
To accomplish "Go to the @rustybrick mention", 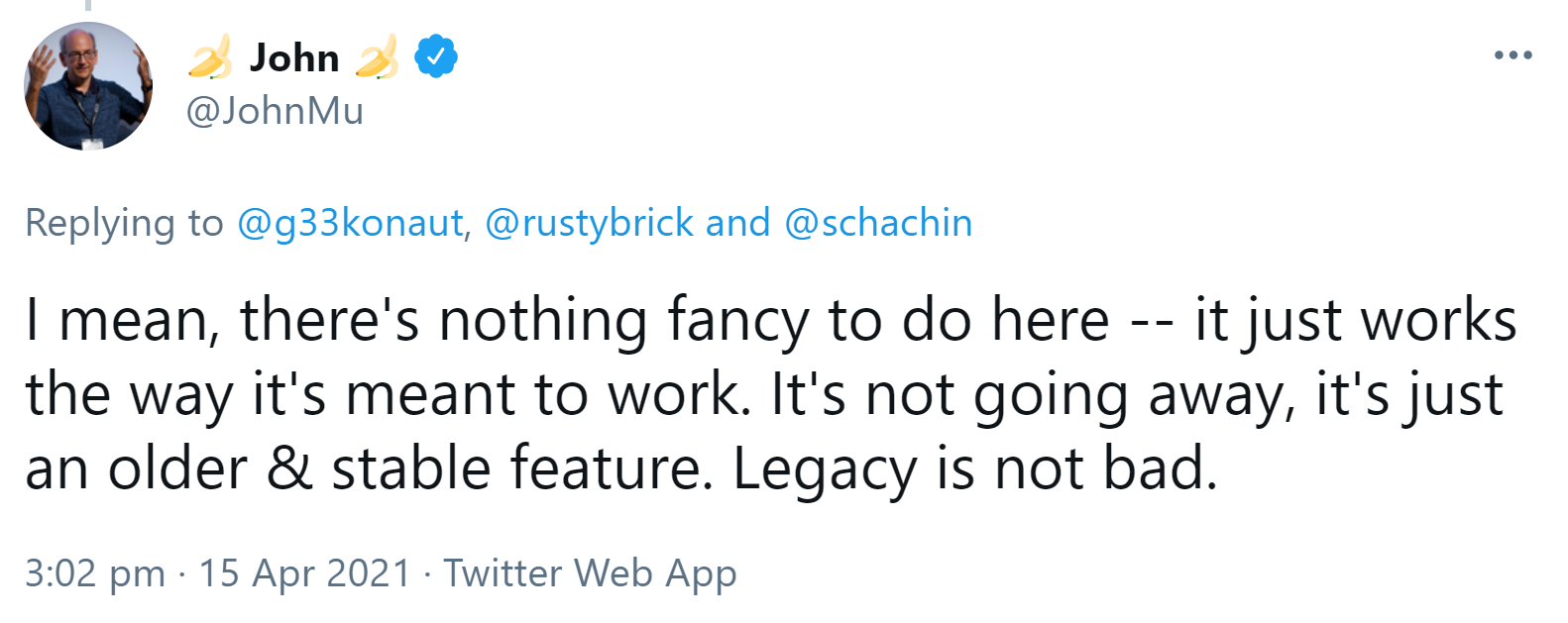I will pos(590,223).
